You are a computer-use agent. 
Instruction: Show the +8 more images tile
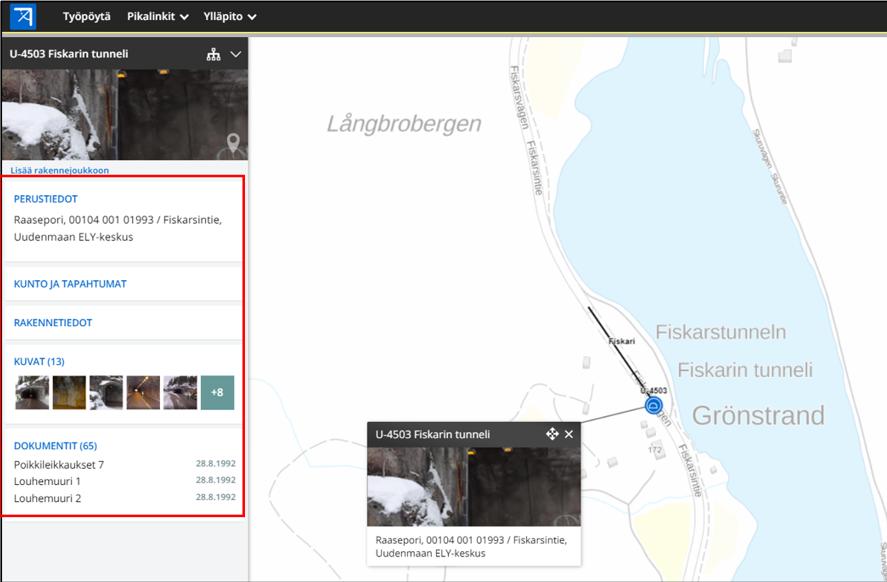coord(217,393)
